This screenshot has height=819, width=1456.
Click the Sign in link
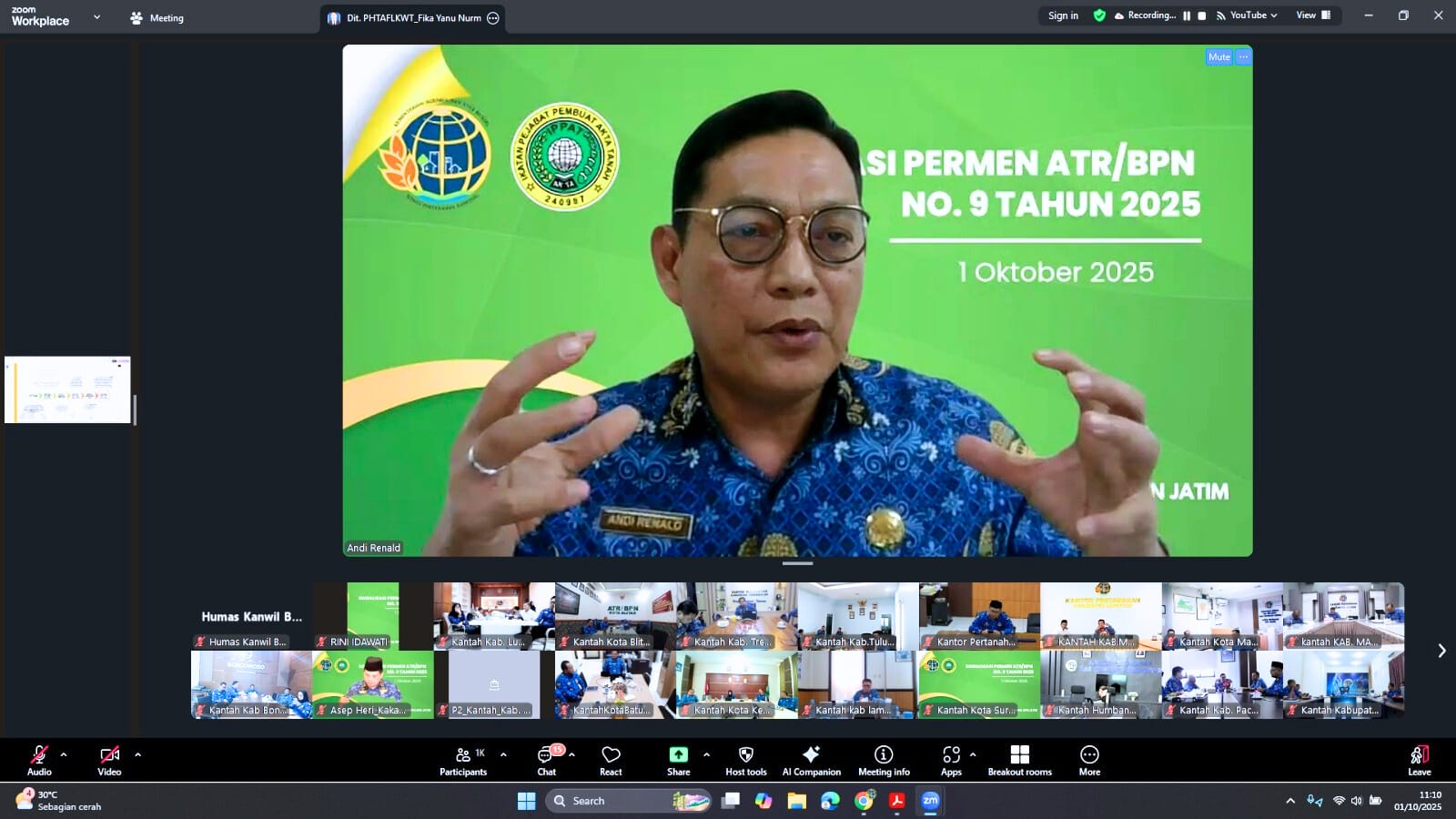pos(1062,15)
